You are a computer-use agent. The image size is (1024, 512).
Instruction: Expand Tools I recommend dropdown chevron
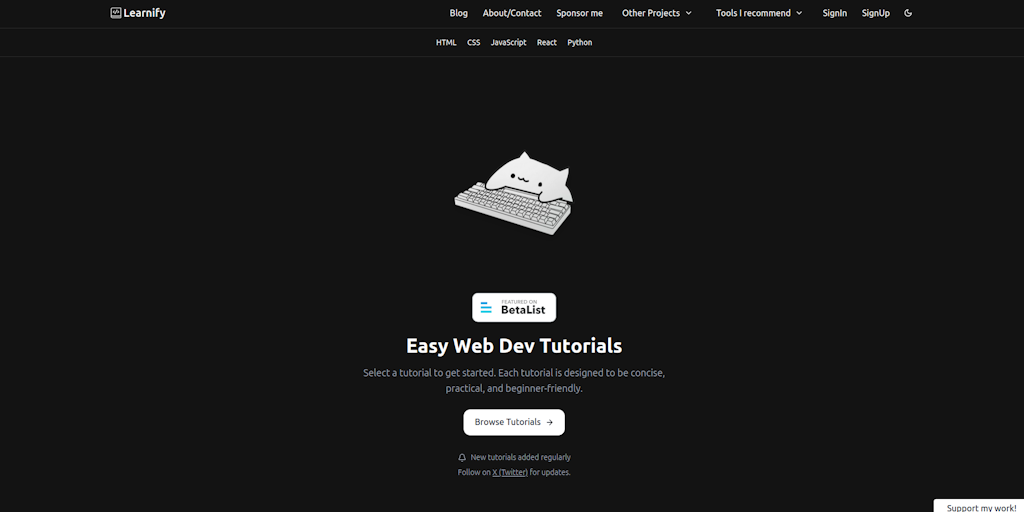point(799,13)
